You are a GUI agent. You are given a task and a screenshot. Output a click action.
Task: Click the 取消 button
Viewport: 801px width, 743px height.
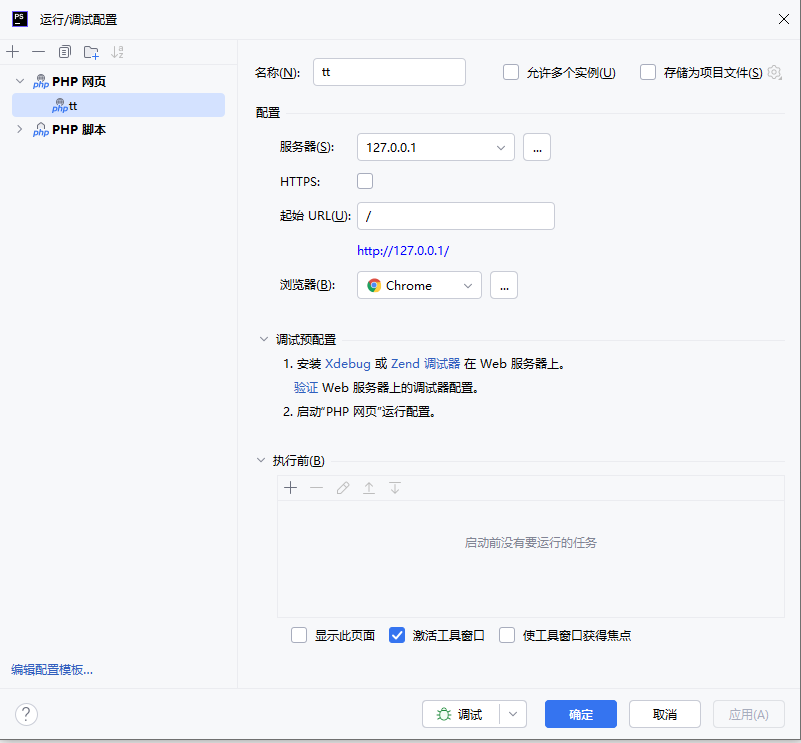(665, 714)
